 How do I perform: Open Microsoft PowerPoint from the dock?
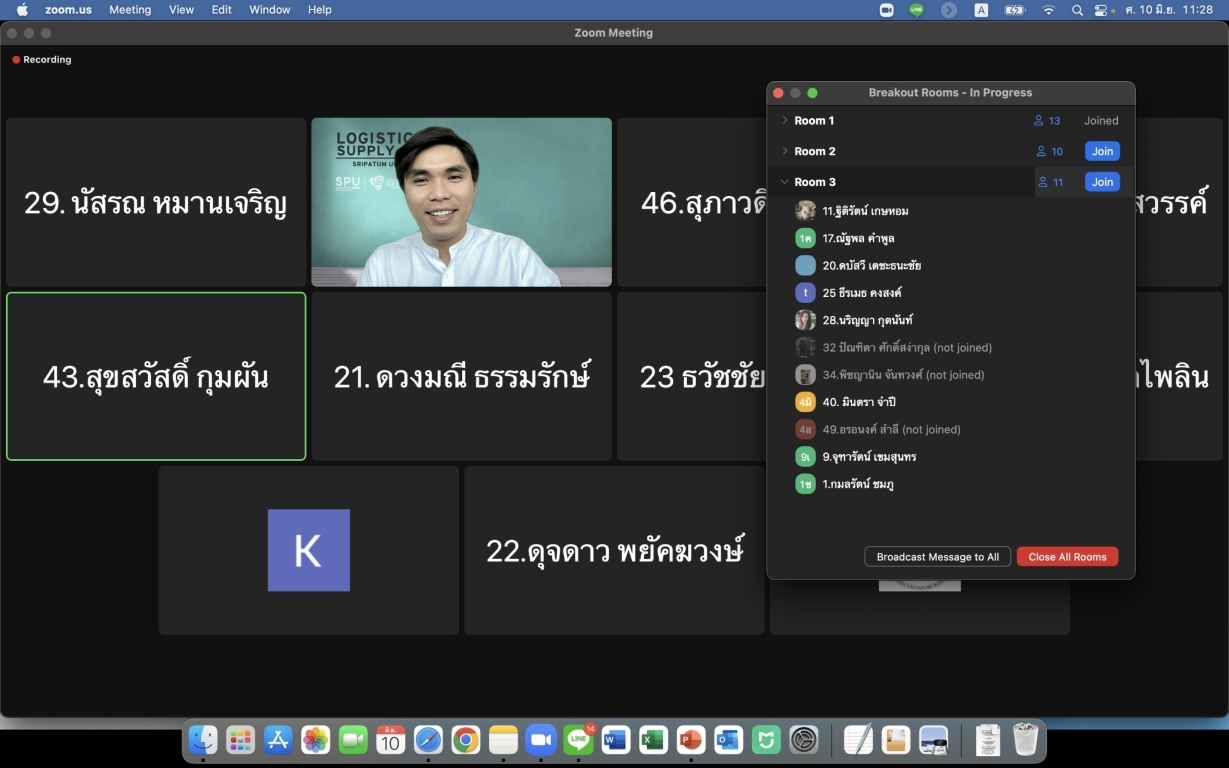691,740
